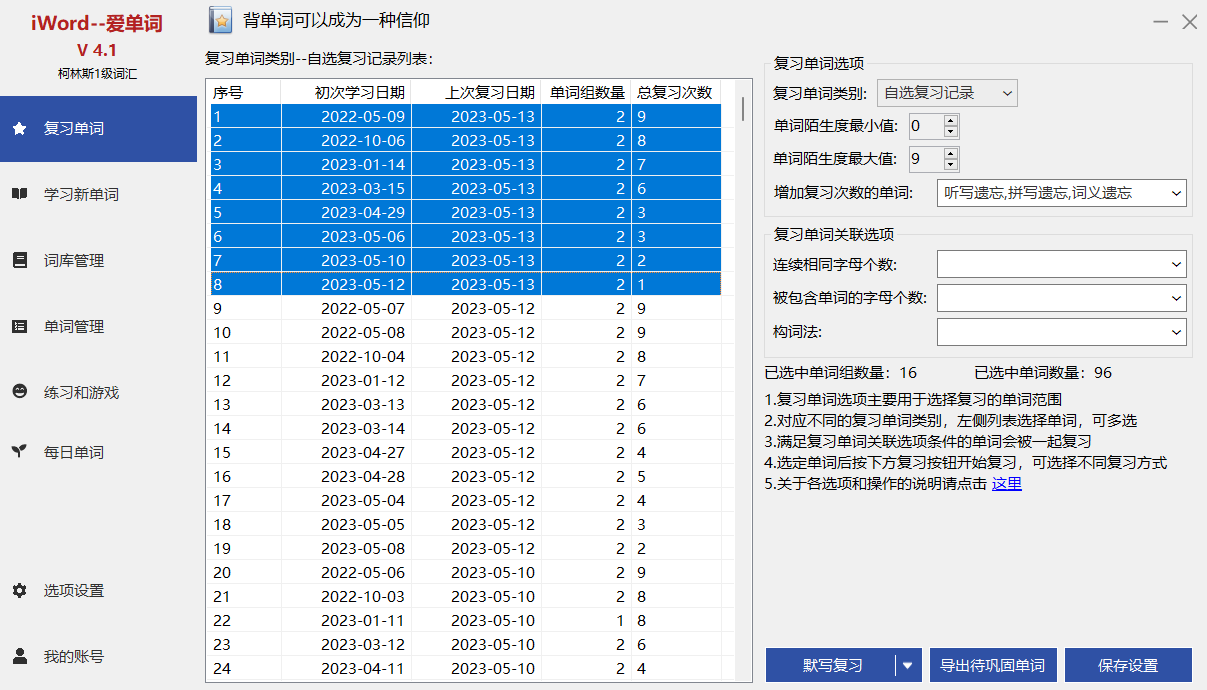Sort by 总复习次数 column header

point(674,92)
